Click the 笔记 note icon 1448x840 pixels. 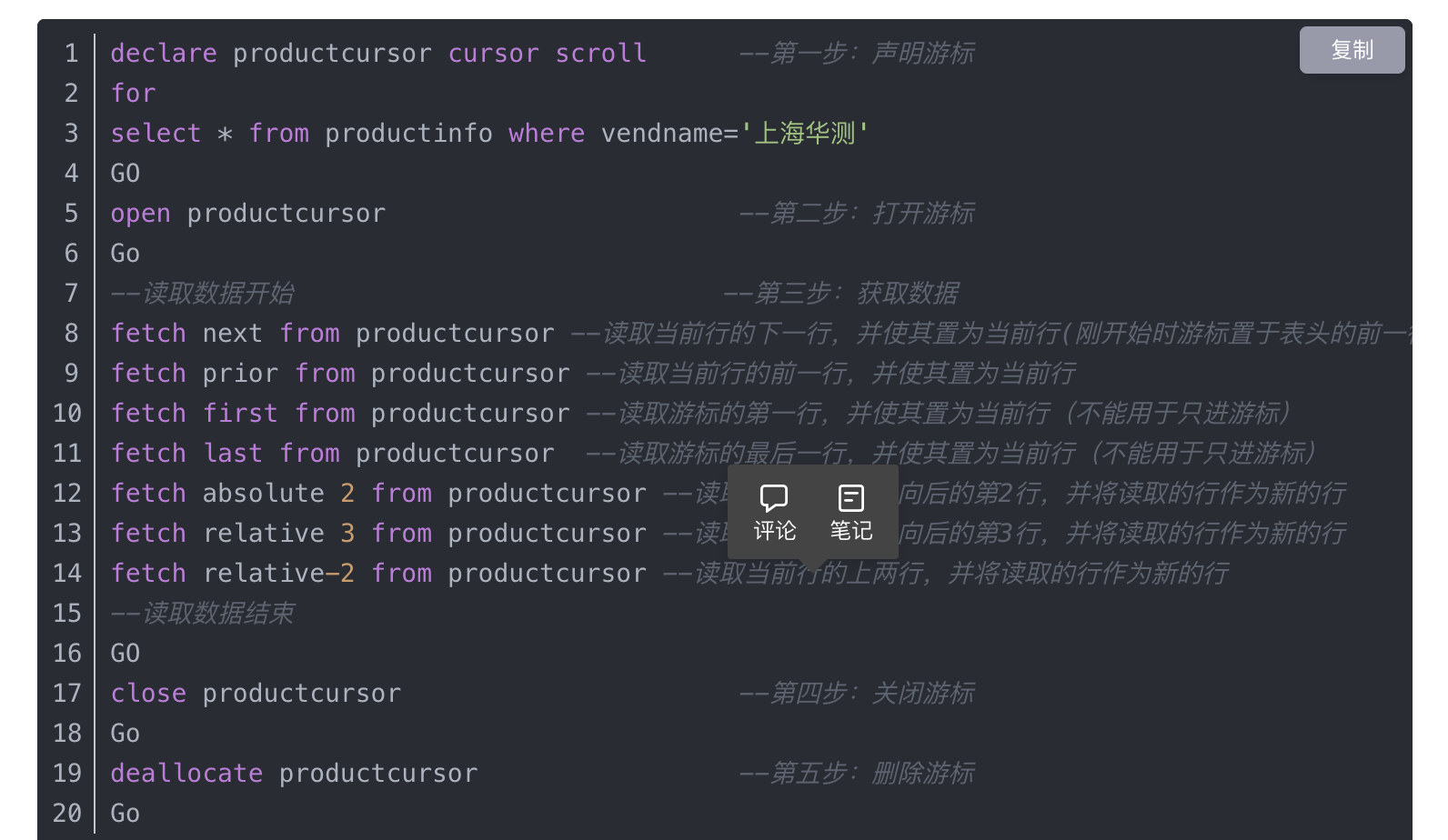point(851,498)
